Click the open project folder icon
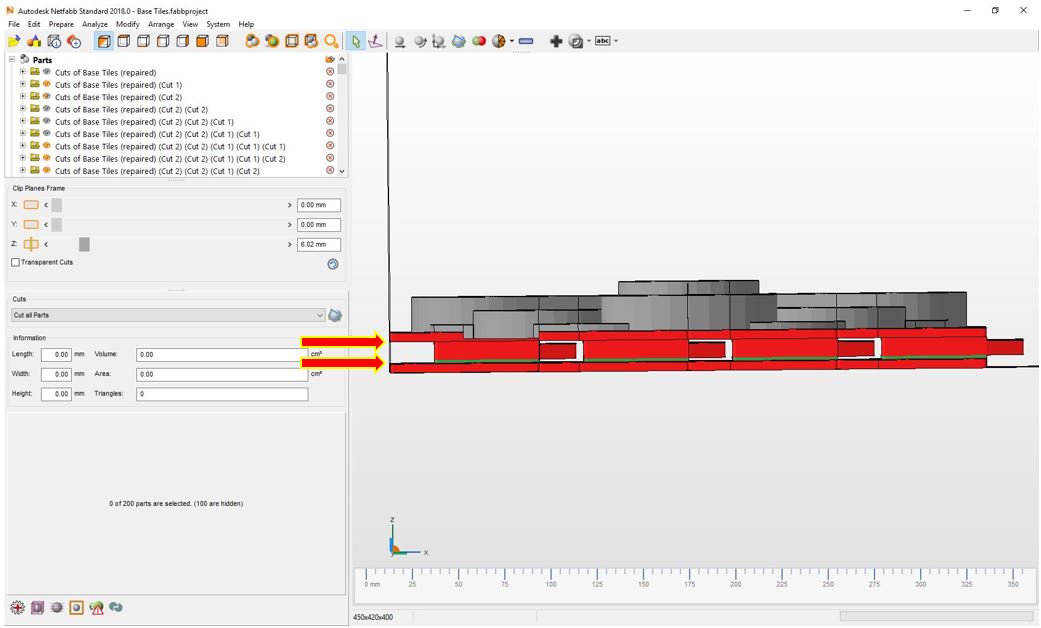1041x628 pixels. (14, 42)
